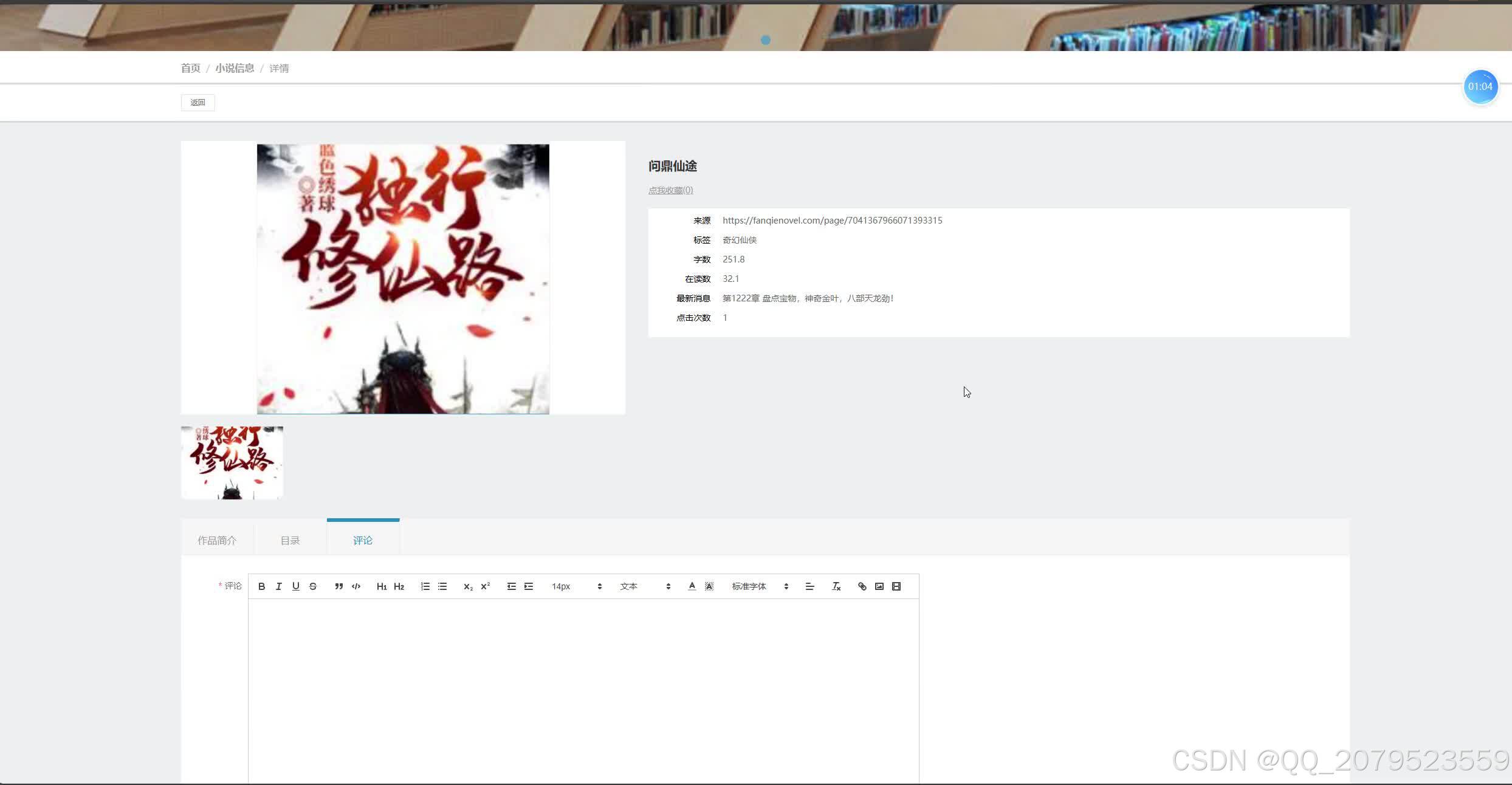Click the 详情 breadcrumb item
Viewport: 1512px width, 785px height.
(279, 68)
